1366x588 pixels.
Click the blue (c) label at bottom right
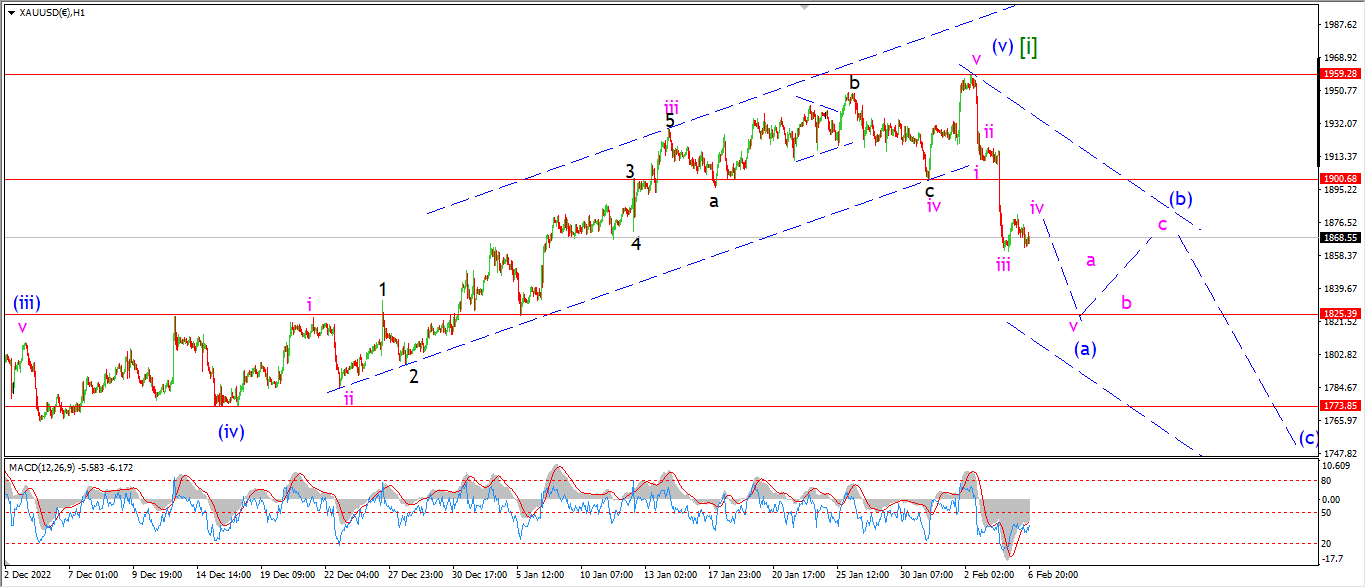(x=1308, y=437)
